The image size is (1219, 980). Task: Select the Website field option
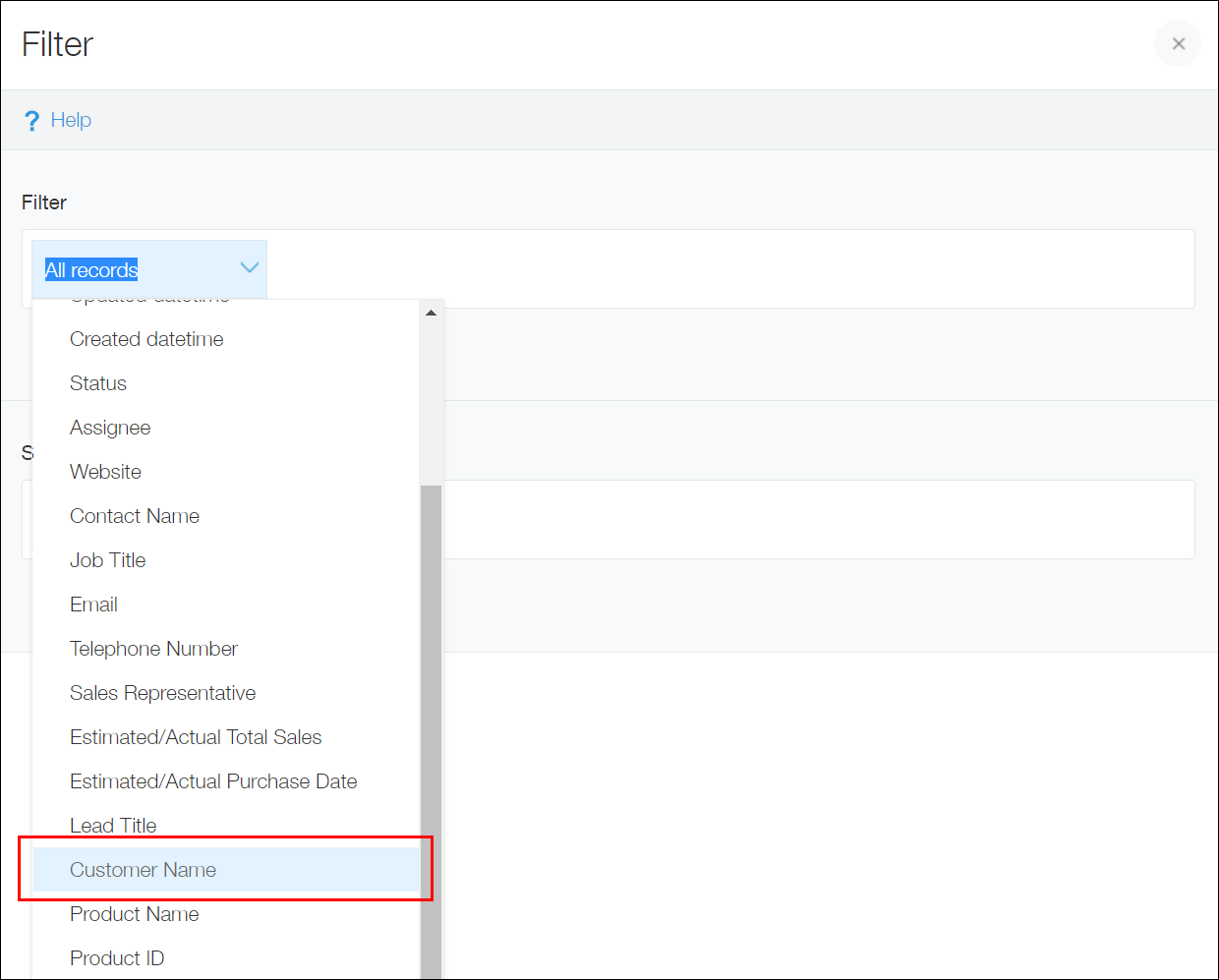click(x=104, y=471)
